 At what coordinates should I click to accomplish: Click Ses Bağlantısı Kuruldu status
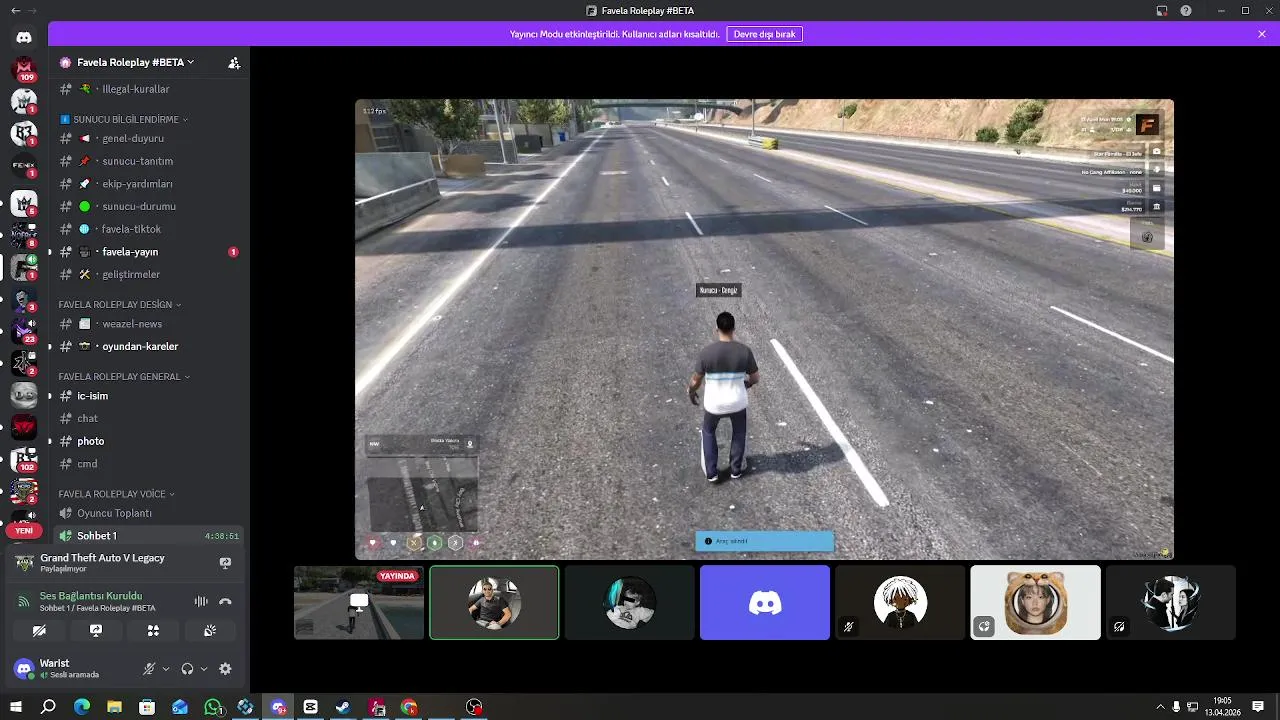click(91, 596)
